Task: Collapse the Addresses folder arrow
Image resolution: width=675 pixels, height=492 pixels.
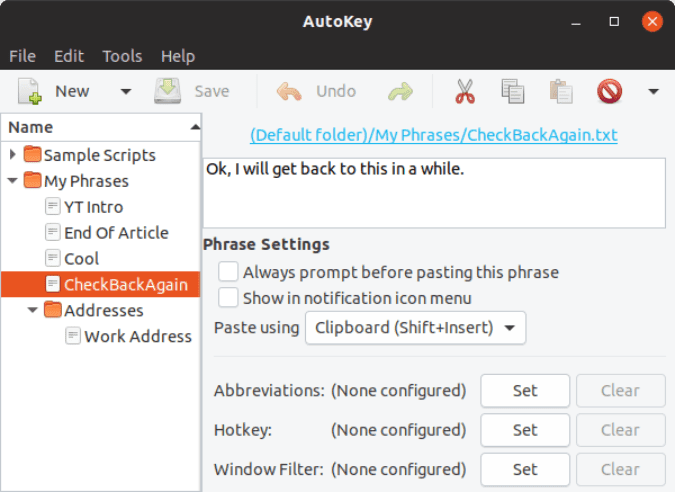Action: pos(33,310)
